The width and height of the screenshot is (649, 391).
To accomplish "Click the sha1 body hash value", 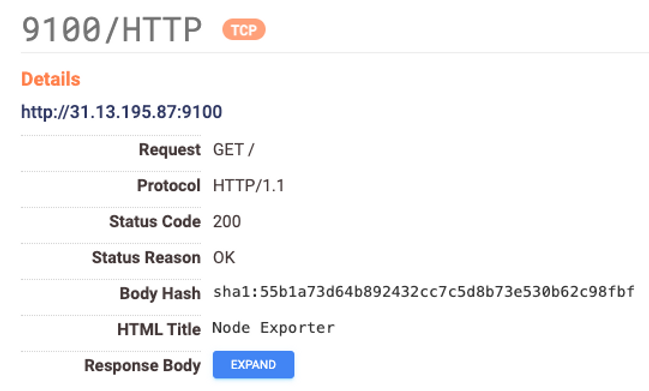I will click(x=423, y=292).
